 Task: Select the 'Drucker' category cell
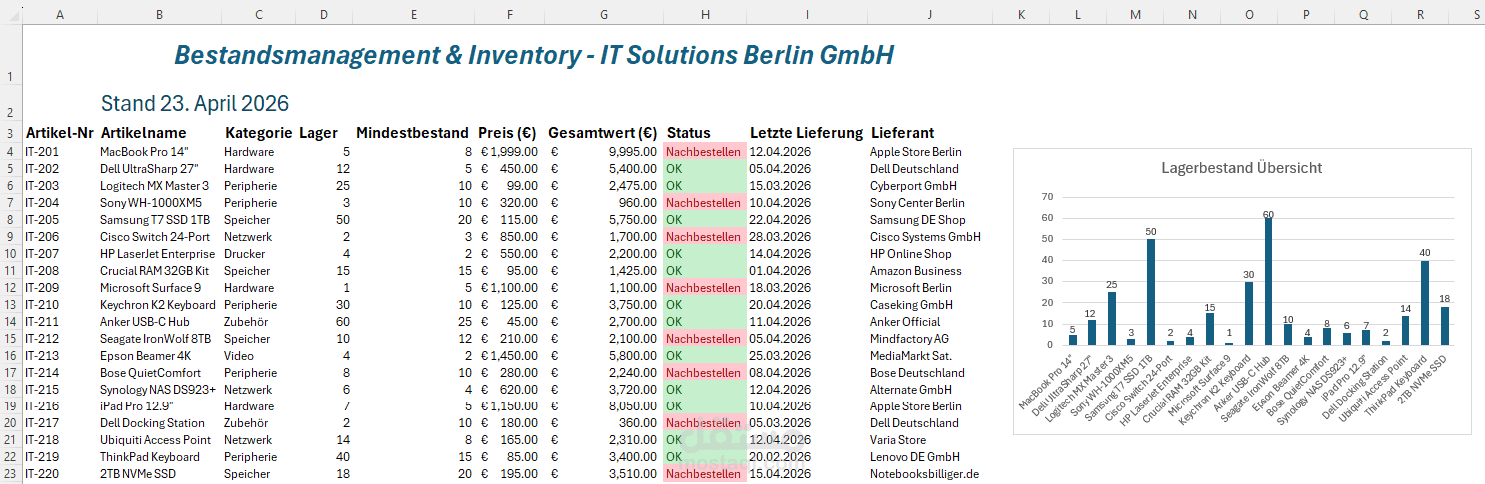[x=259, y=254]
